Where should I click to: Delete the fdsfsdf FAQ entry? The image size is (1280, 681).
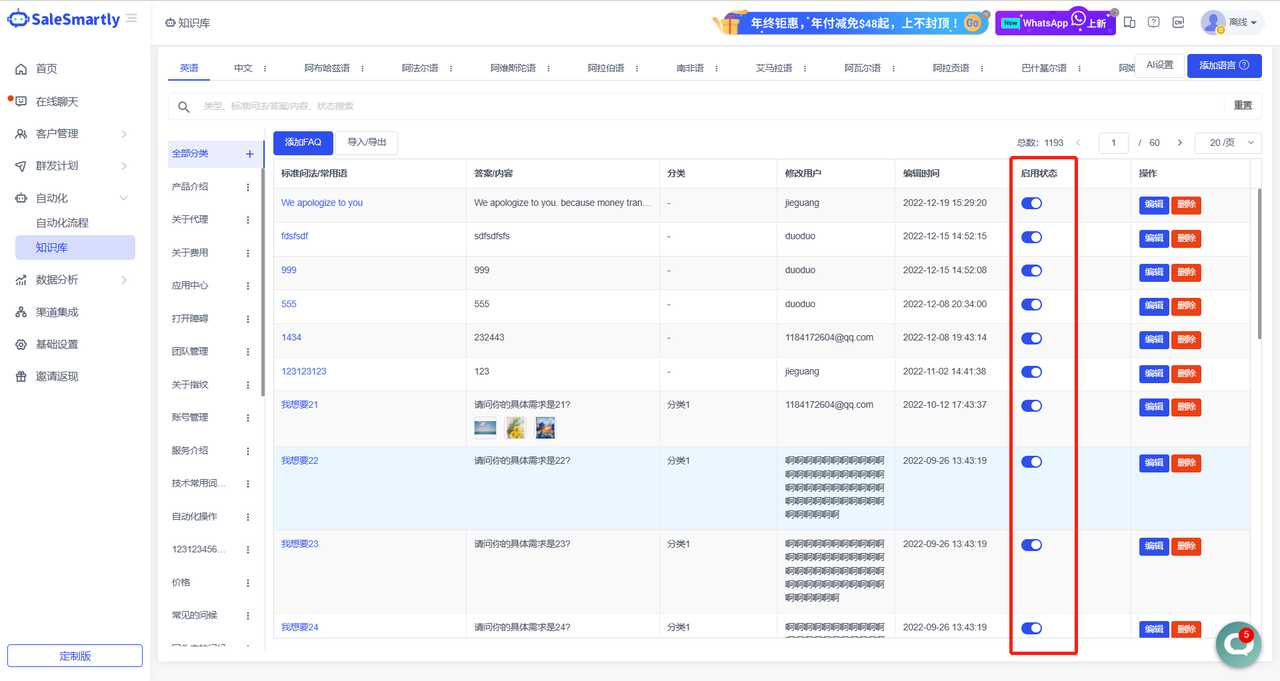pos(1186,238)
